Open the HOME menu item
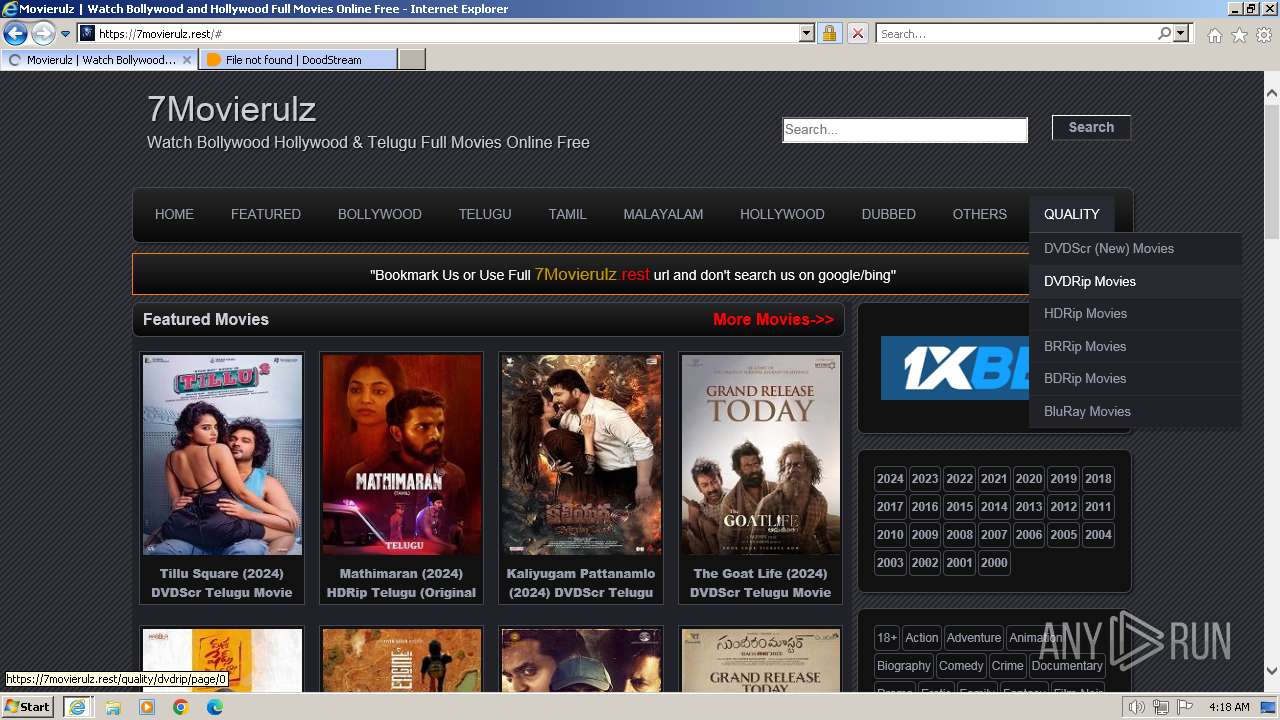This screenshot has width=1280, height=720. click(174, 214)
